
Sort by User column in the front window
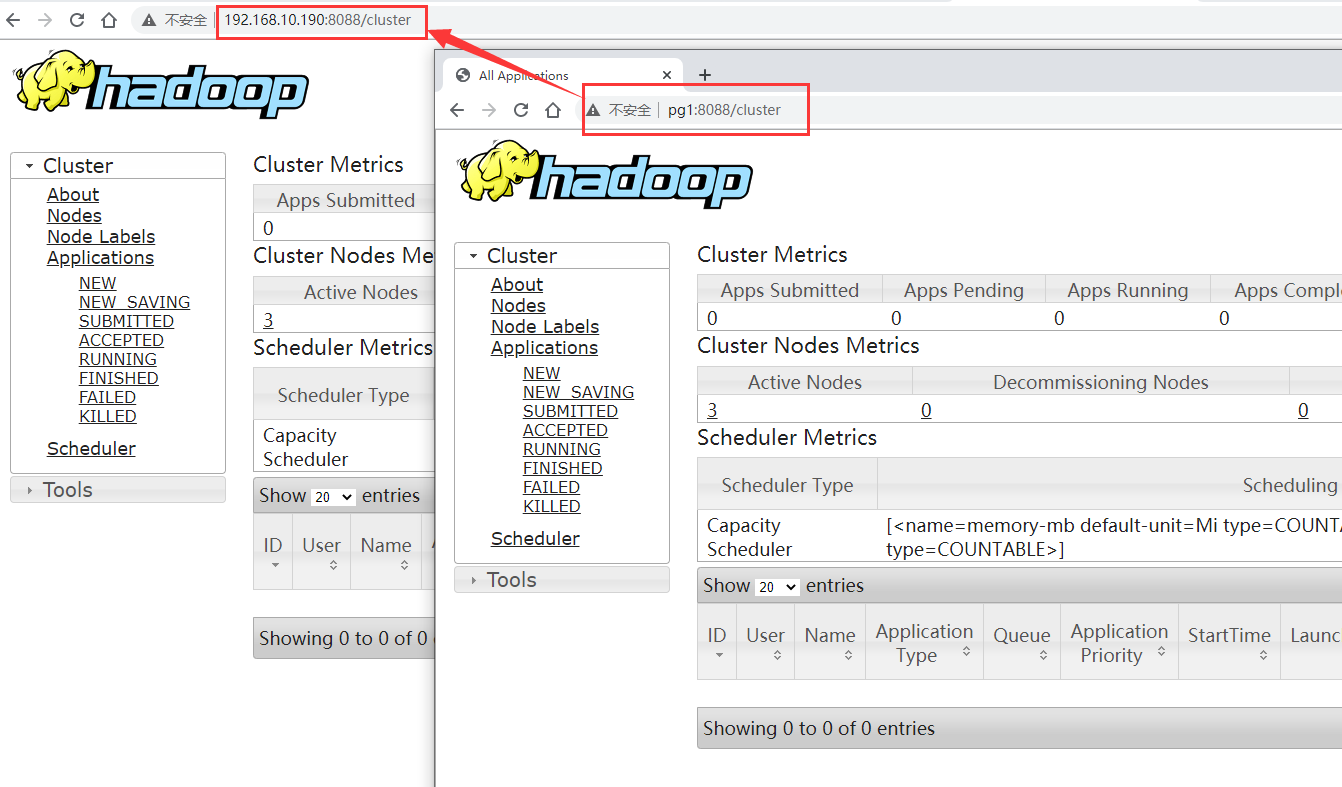(x=765, y=642)
